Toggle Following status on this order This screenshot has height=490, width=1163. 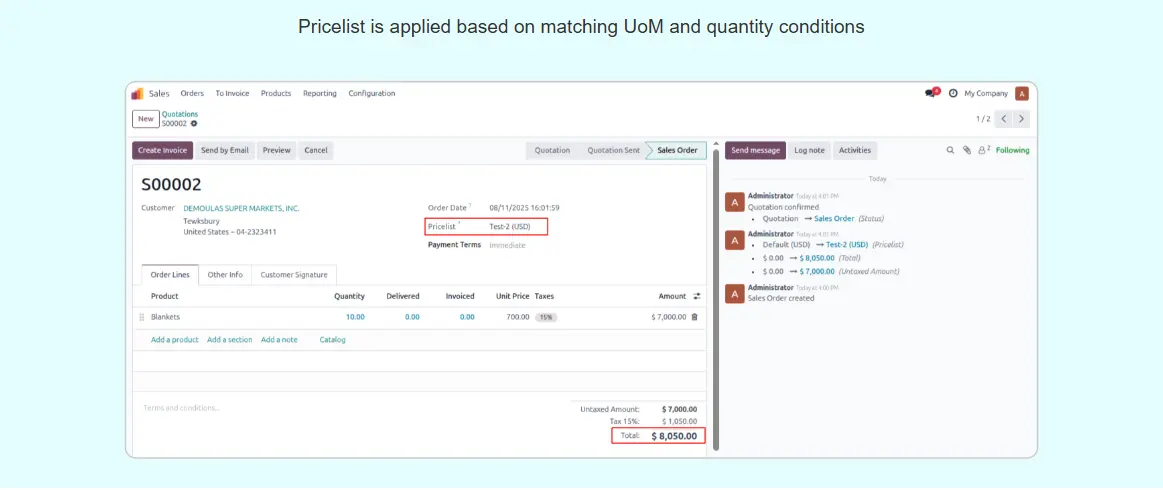[1012, 150]
